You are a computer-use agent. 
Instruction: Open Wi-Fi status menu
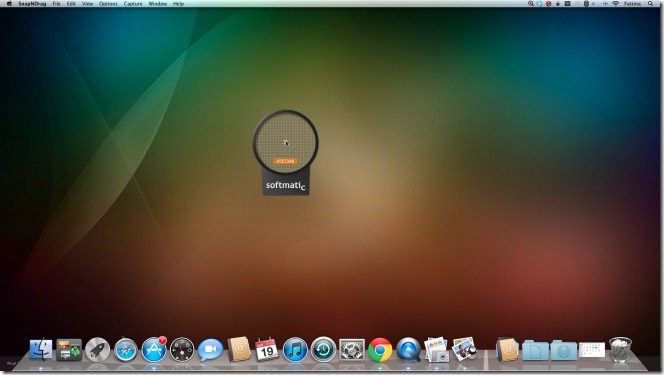[x=615, y=3]
